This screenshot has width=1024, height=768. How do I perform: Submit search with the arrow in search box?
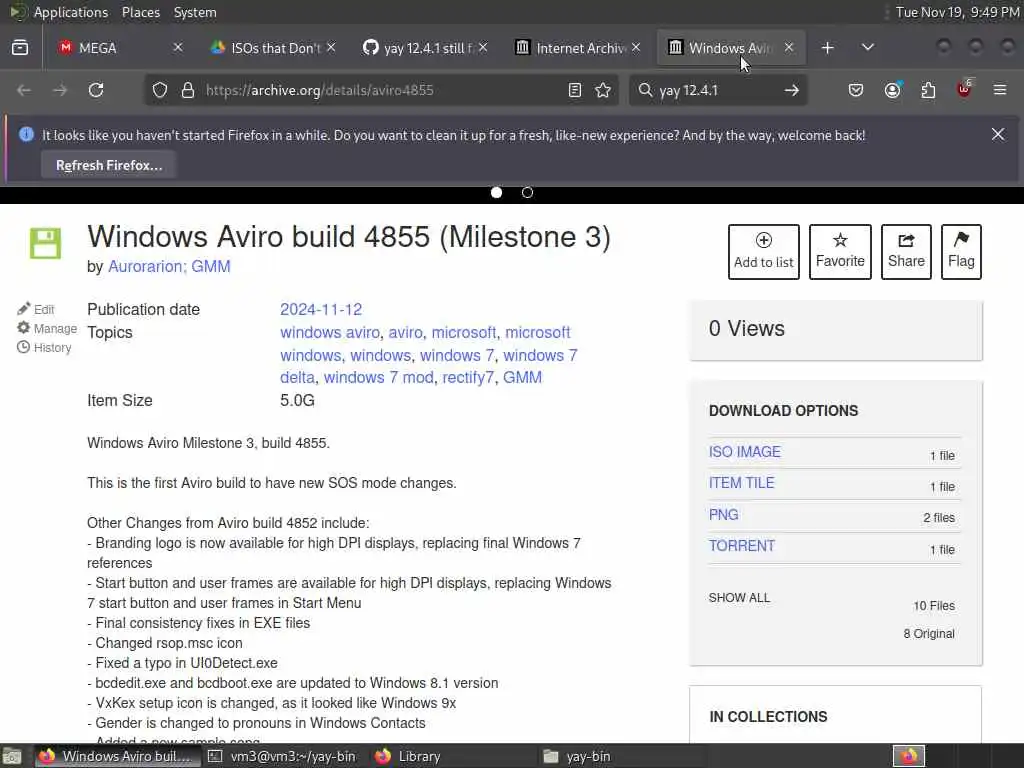click(792, 90)
